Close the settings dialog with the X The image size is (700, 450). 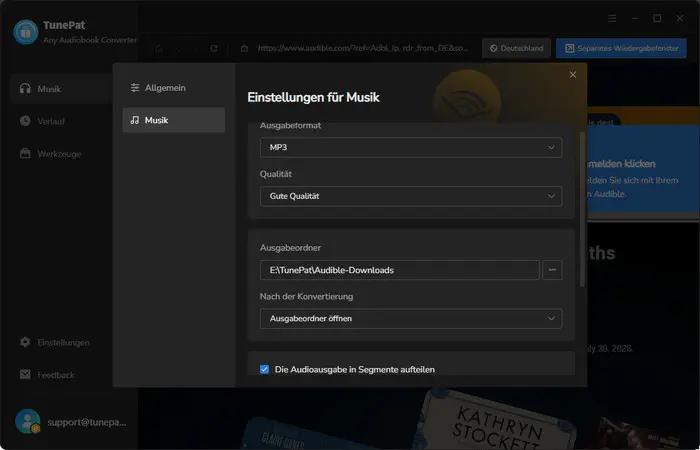coord(573,75)
